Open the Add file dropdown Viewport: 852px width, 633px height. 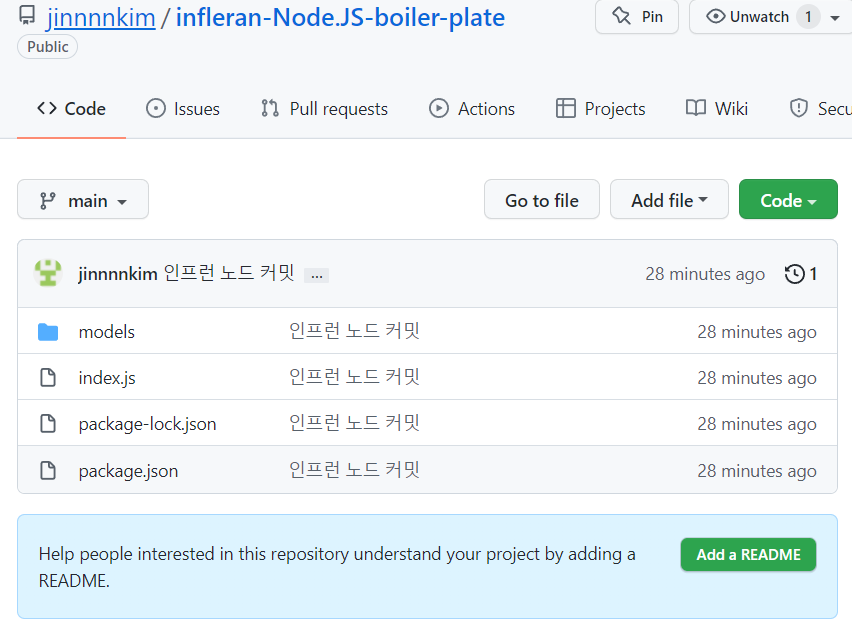[x=669, y=200]
